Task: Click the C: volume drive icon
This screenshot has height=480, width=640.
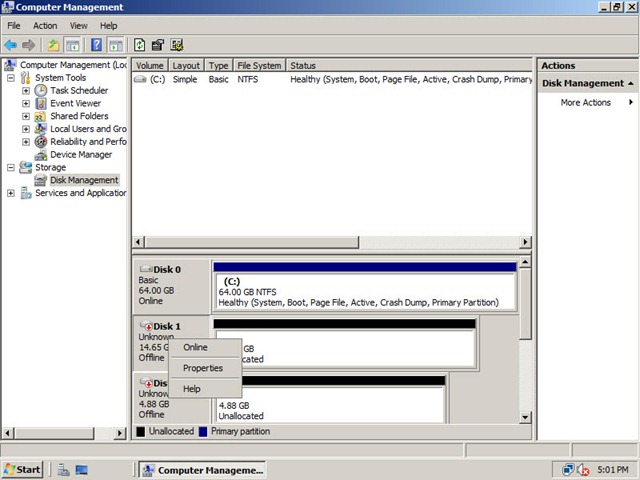Action: (140, 79)
